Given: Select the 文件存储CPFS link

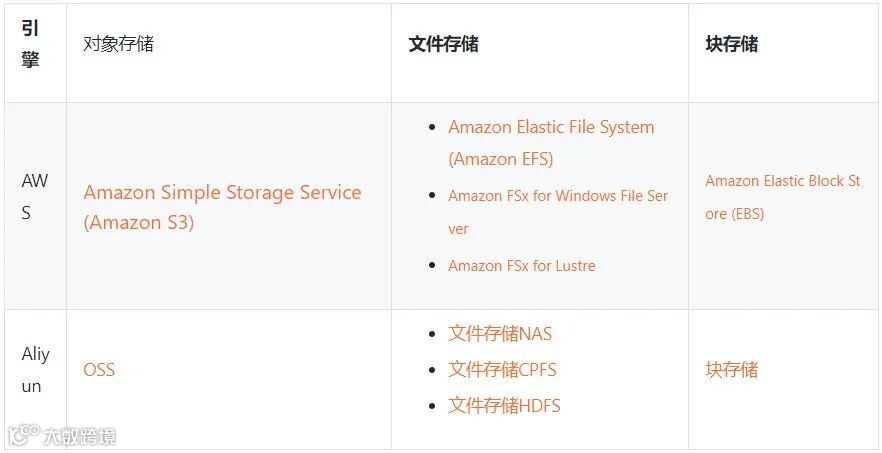Looking at the screenshot, I should (502, 370).
